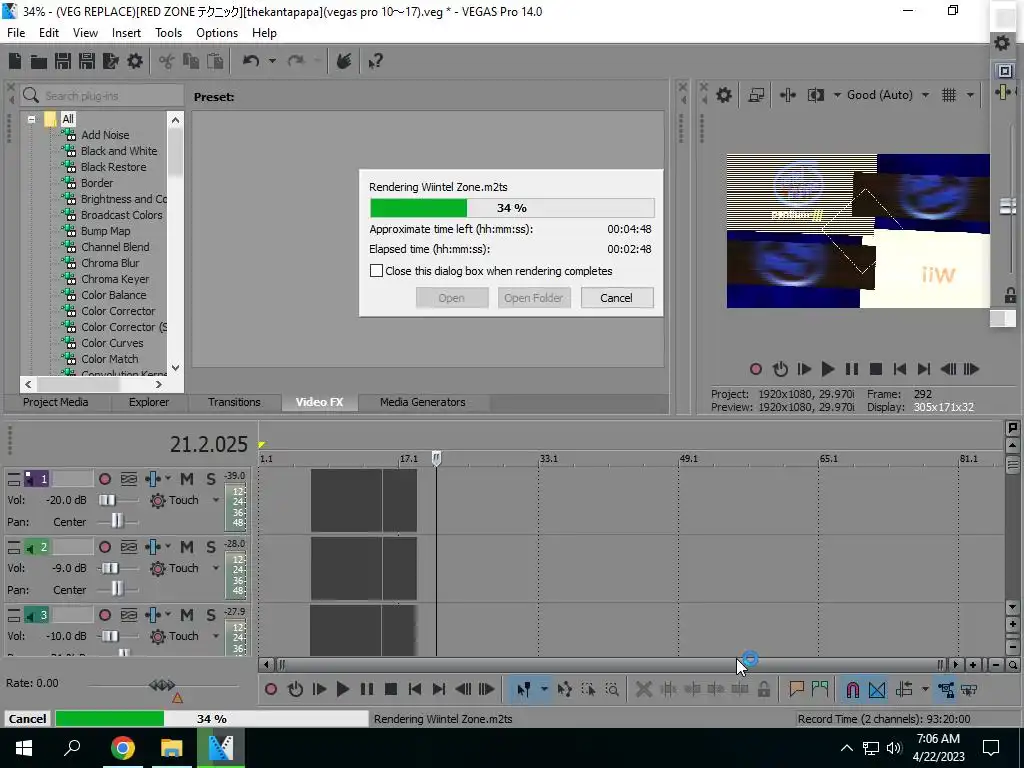
Task: Click Preview on External Monitor icon
Action: pyautogui.click(x=756, y=95)
